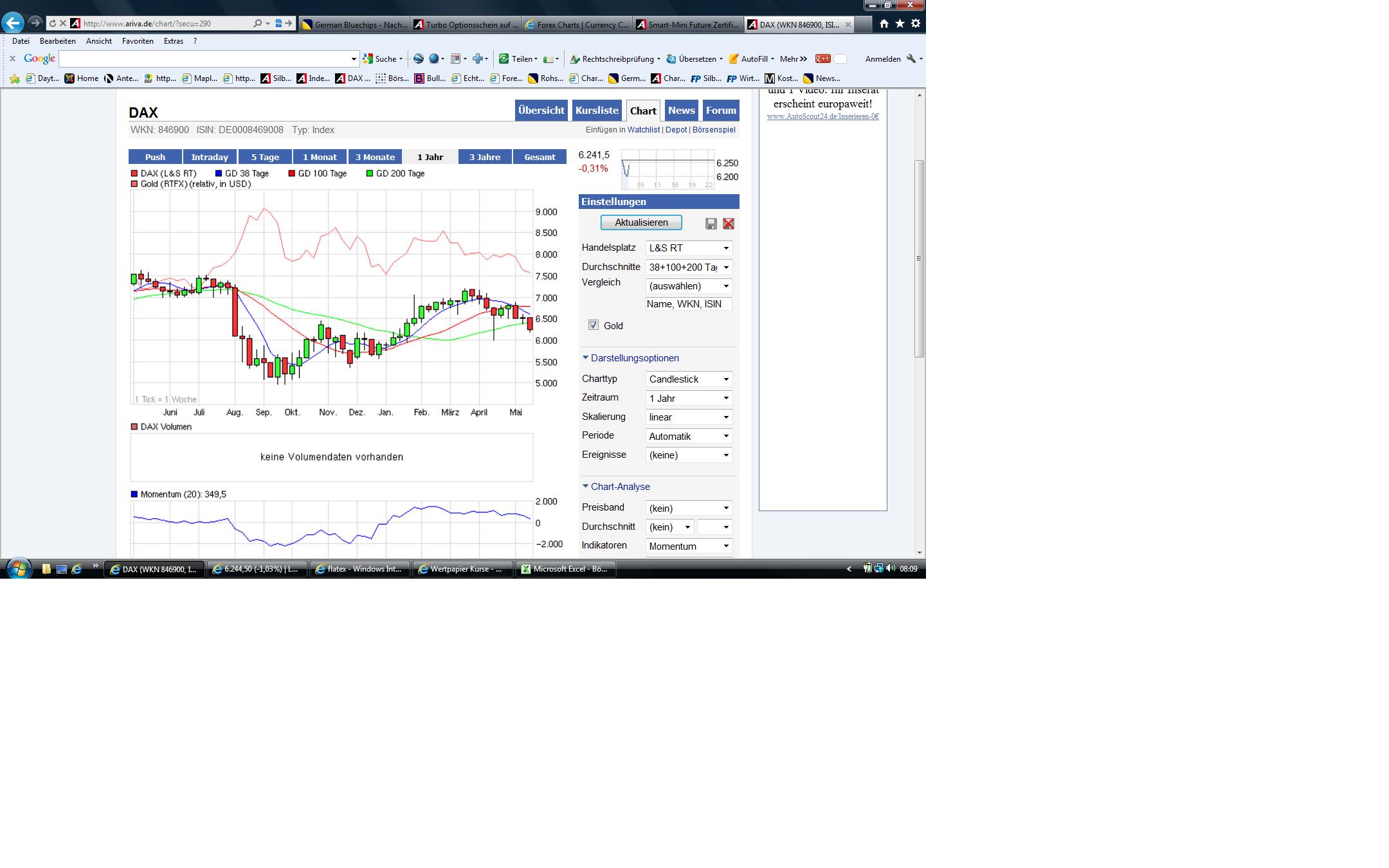This screenshot has width=1389, height=868.
Task: Click Rechtschreibprüfung in Google toolbar
Action: point(615,59)
